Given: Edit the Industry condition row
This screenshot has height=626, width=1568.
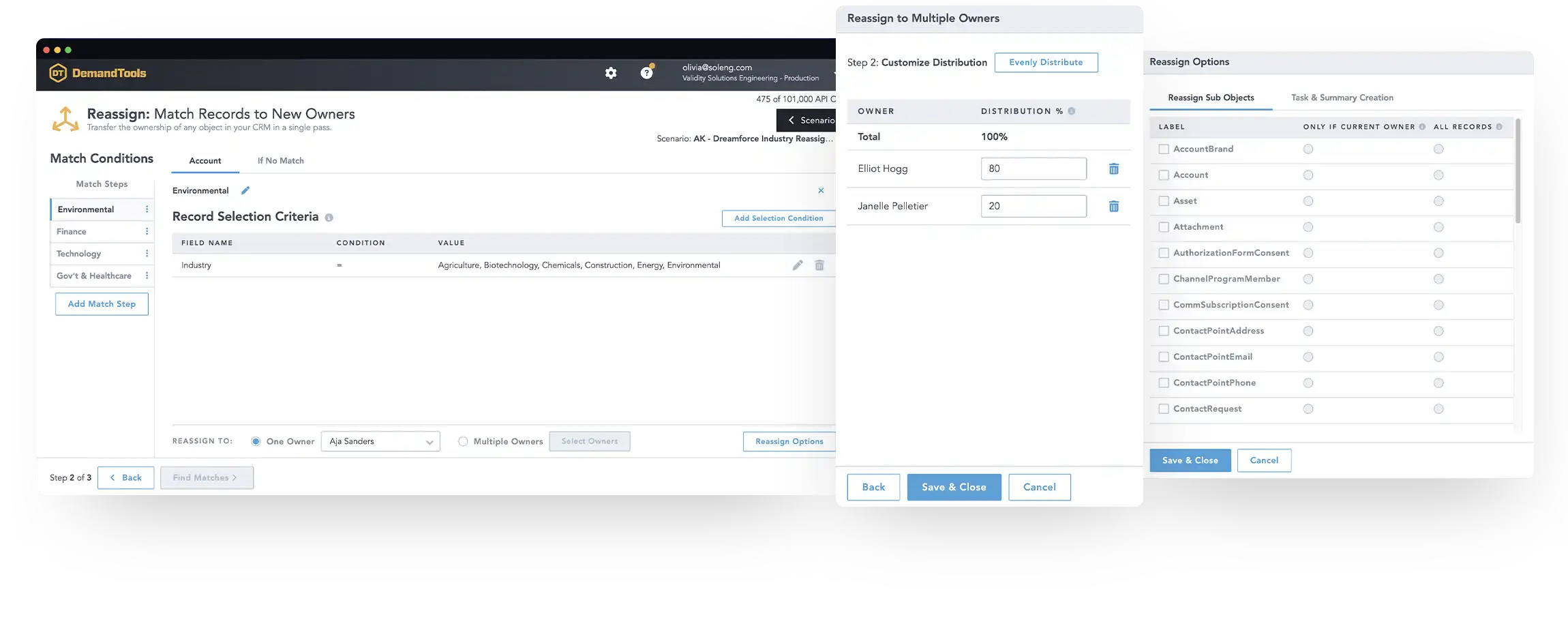Looking at the screenshot, I should [798, 265].
